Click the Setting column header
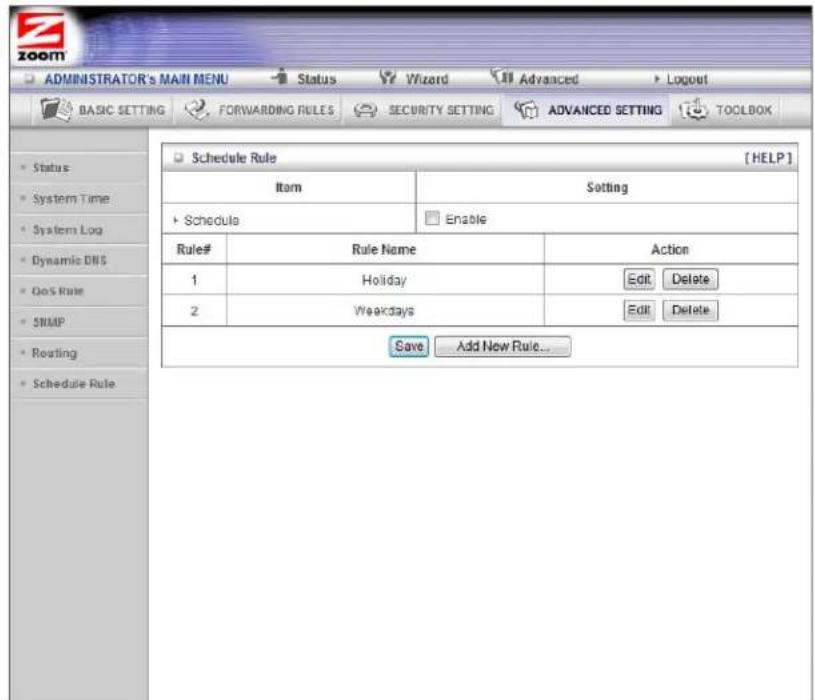Viewport: 815px width, 700px height. pyautogui.click(x=607, y=188)
